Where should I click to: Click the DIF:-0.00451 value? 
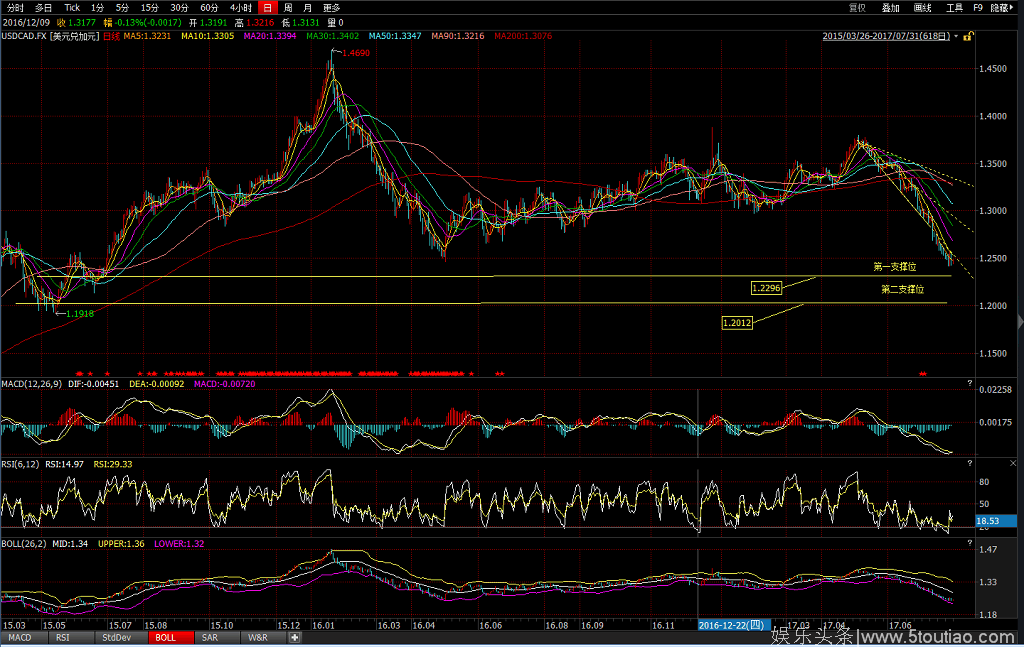coord(93,384)
